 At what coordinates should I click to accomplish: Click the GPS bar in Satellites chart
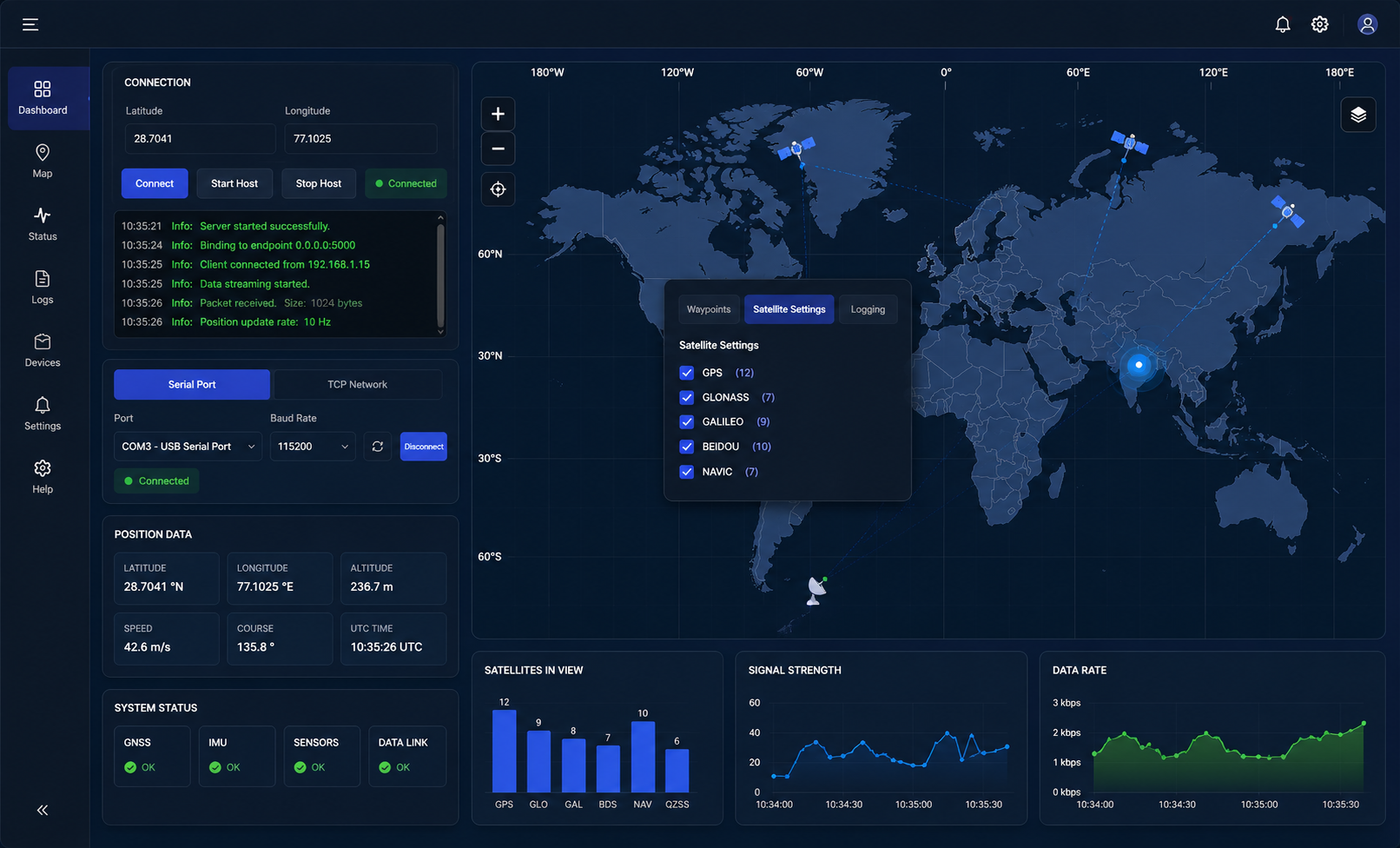505,751
